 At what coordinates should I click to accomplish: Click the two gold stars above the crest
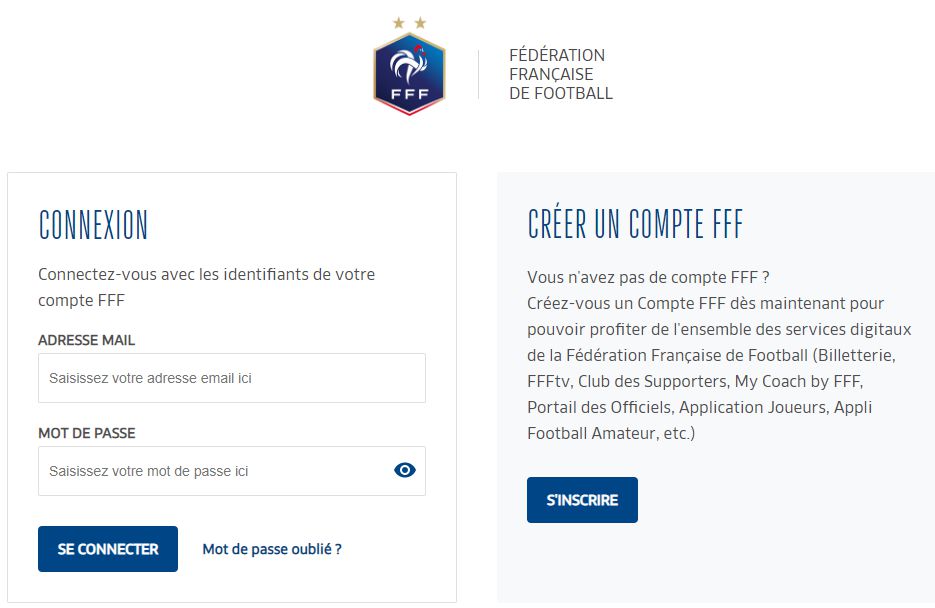point(409,23)
